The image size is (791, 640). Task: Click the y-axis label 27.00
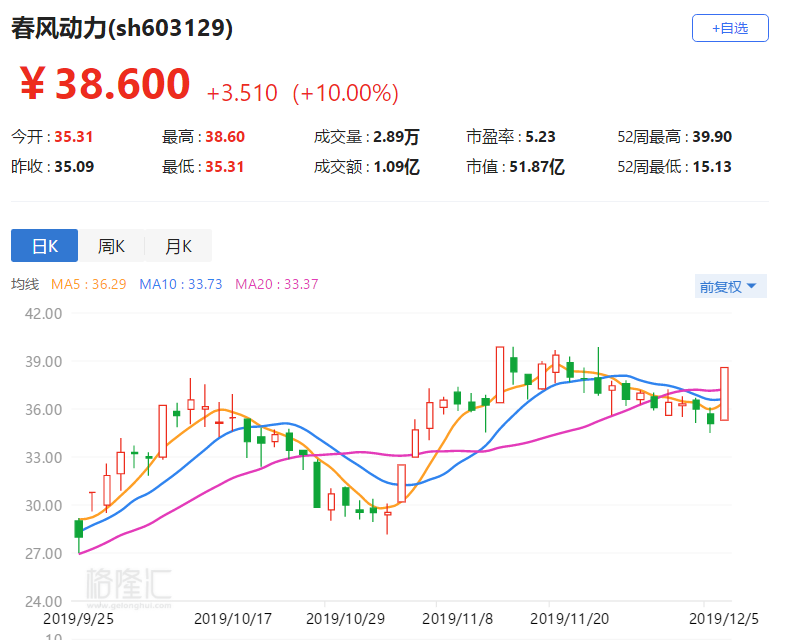tap(44, 553)
